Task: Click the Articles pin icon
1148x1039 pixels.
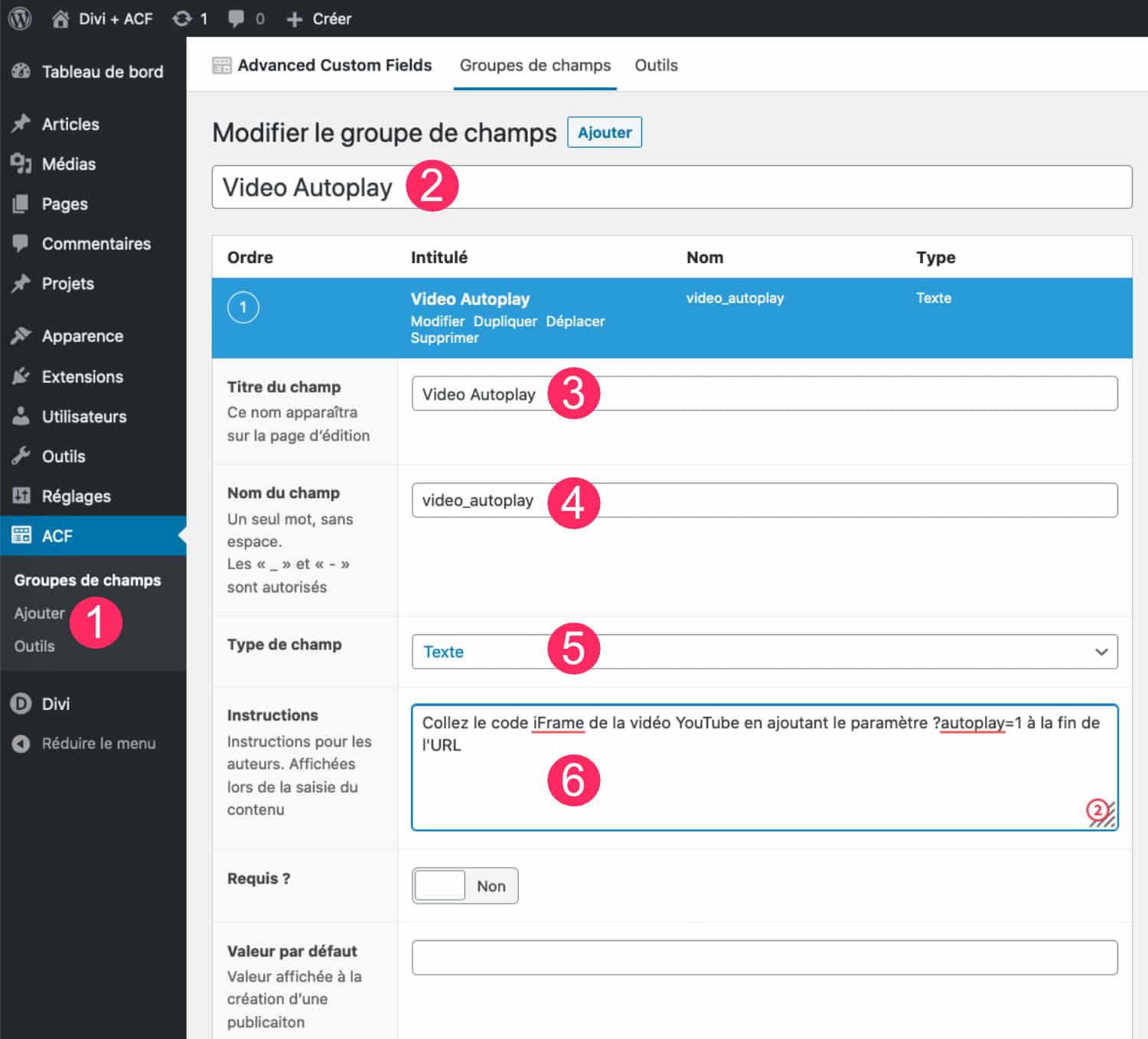Action: tap(21, 123)
